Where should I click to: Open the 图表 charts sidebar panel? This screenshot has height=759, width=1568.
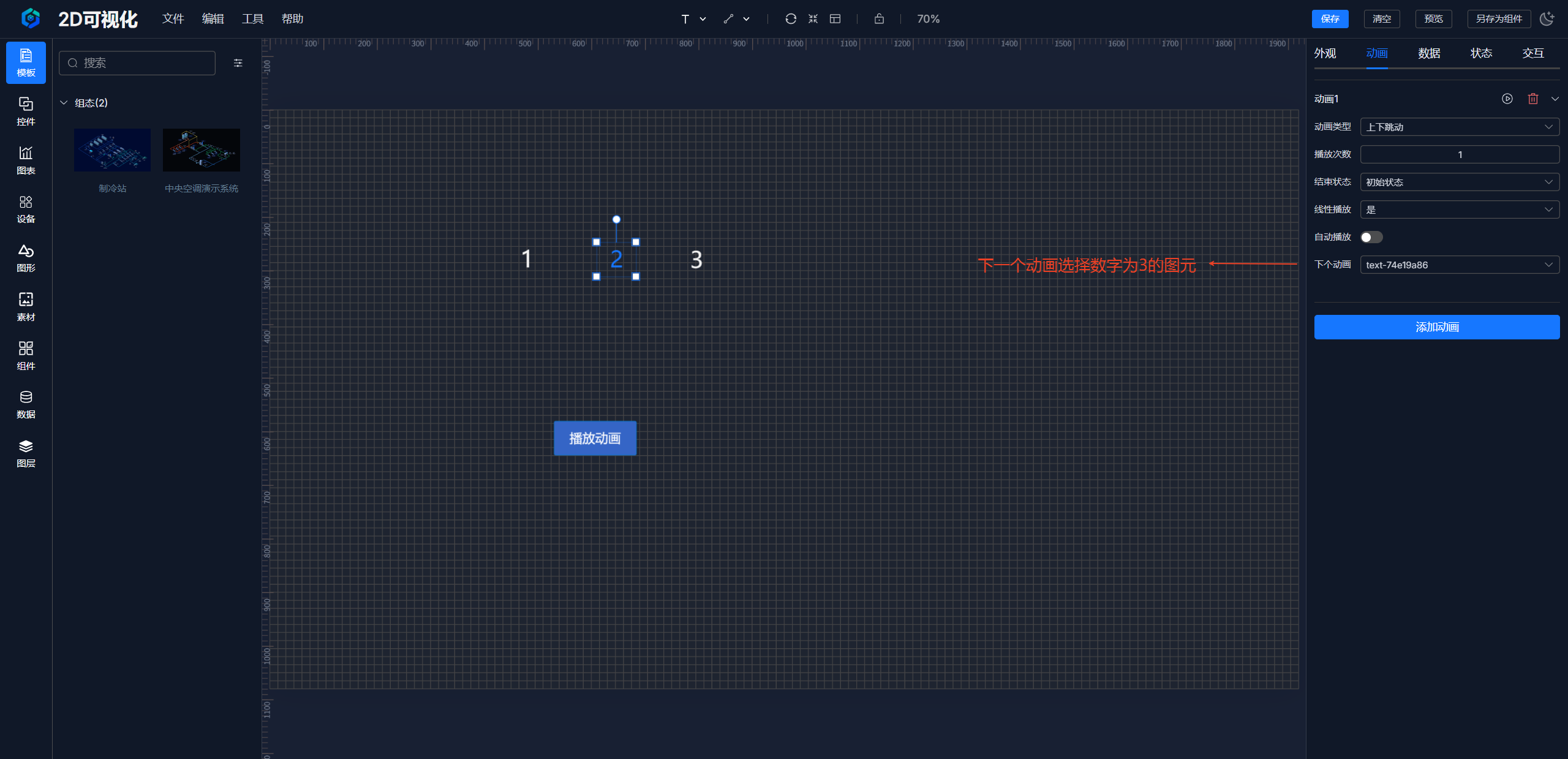click(x=26, y=160)
